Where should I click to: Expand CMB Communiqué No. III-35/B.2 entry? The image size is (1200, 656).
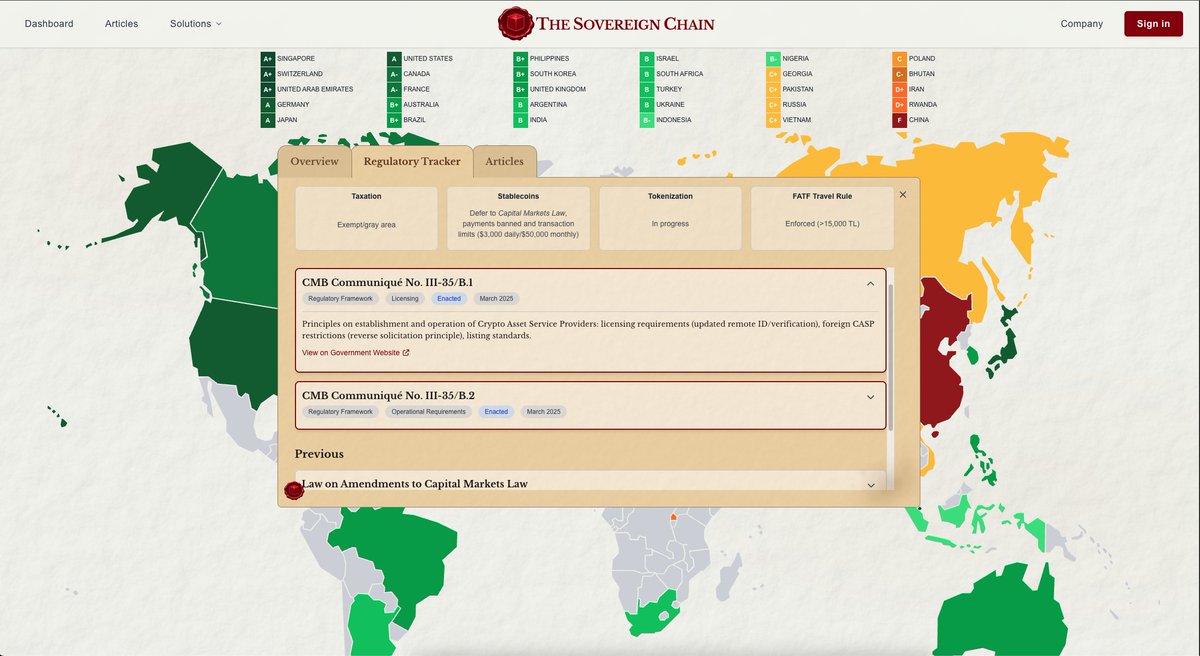[x=870, y=396]
